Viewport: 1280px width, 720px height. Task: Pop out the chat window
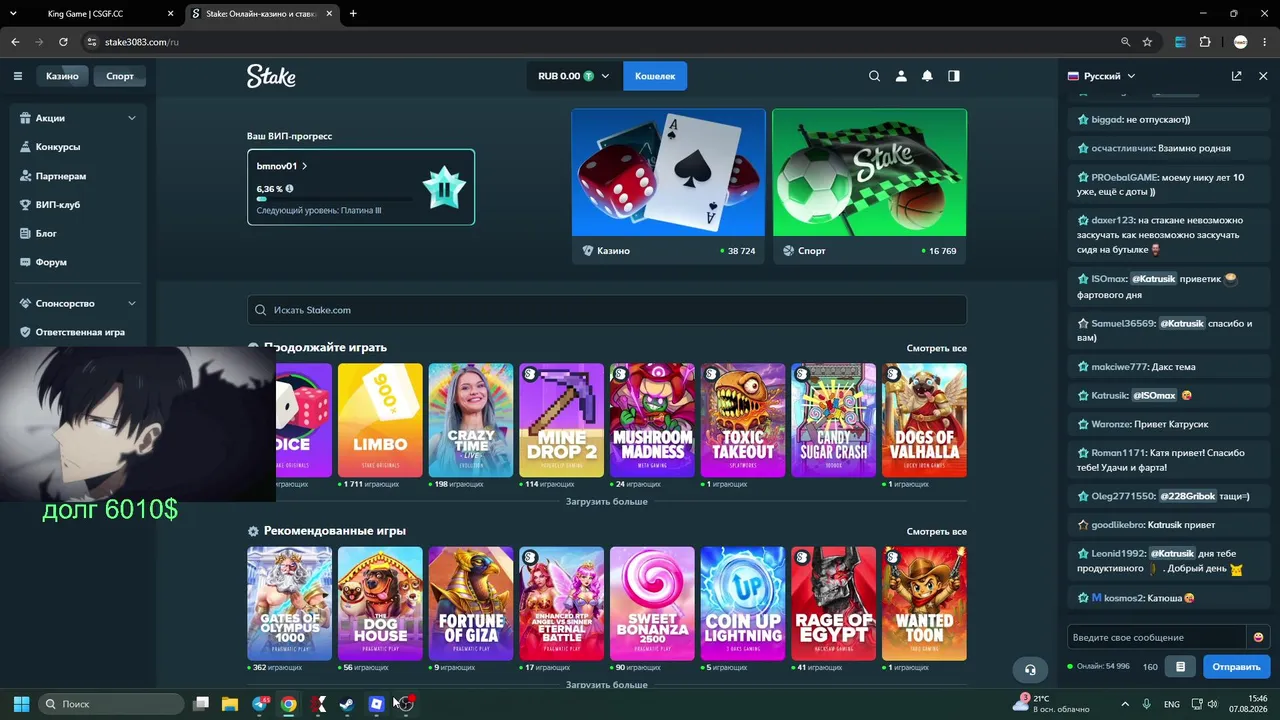click(x=1237, y=76)
